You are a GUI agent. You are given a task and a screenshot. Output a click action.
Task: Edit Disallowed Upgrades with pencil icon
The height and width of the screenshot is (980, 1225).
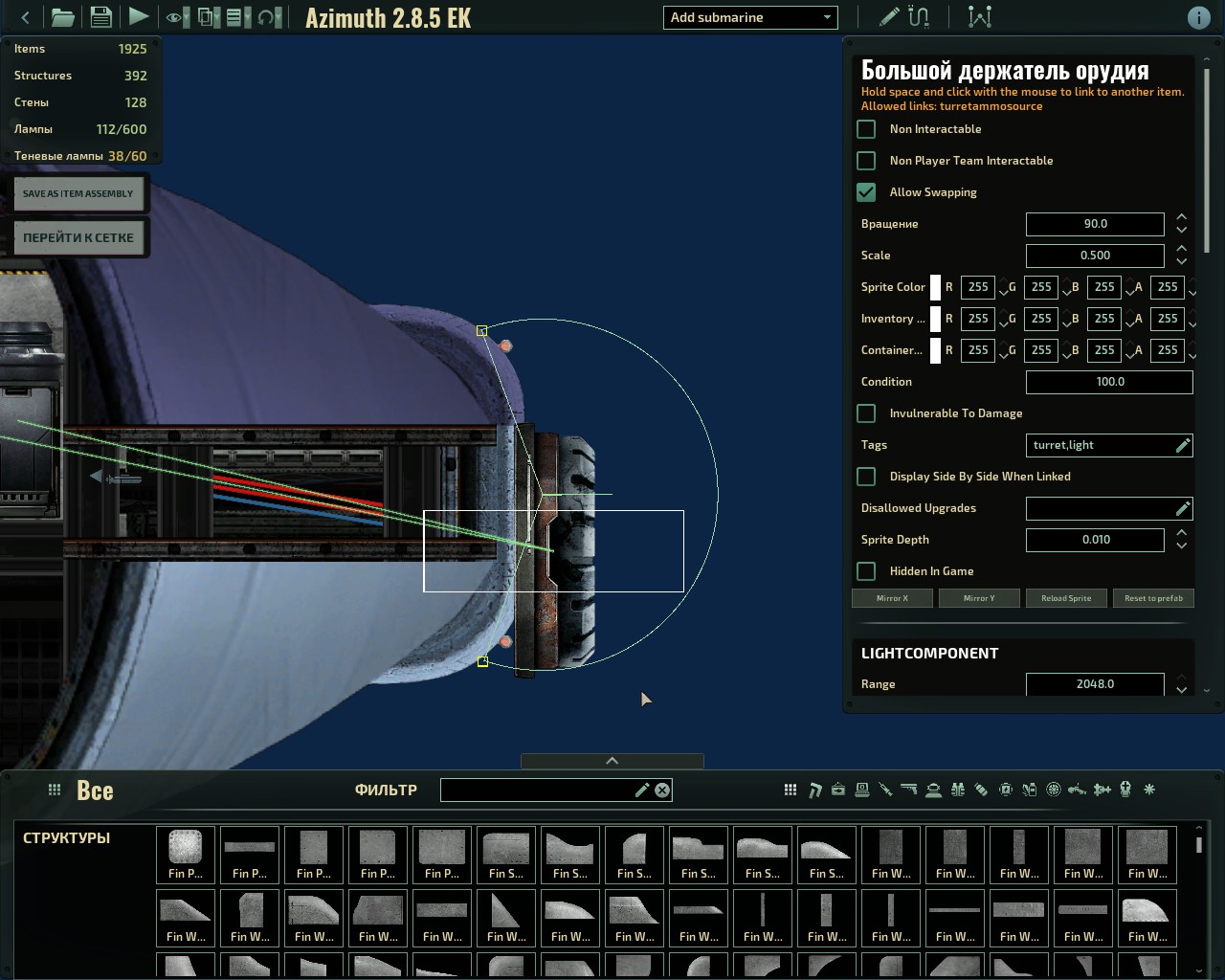[x=1183, y=507]
